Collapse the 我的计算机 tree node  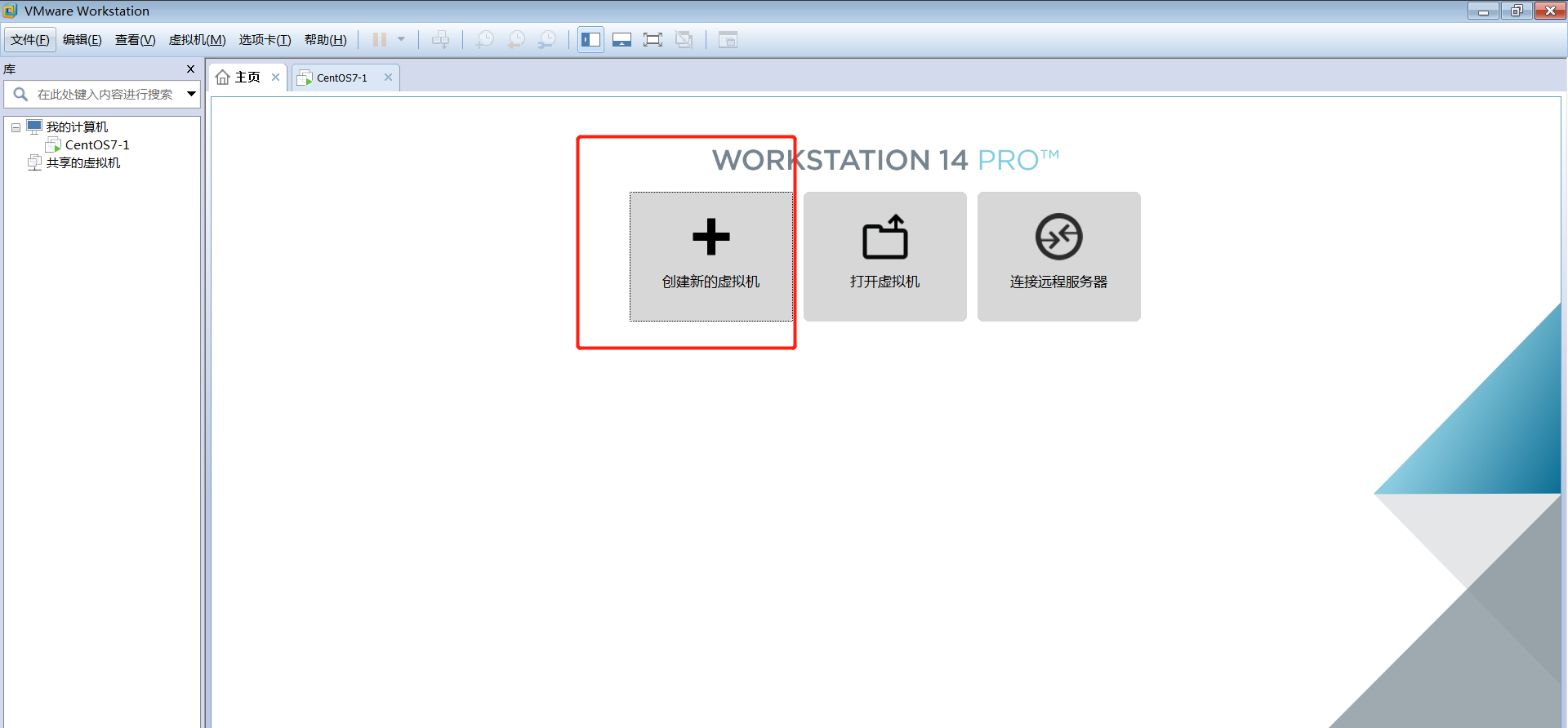[16, 127]
